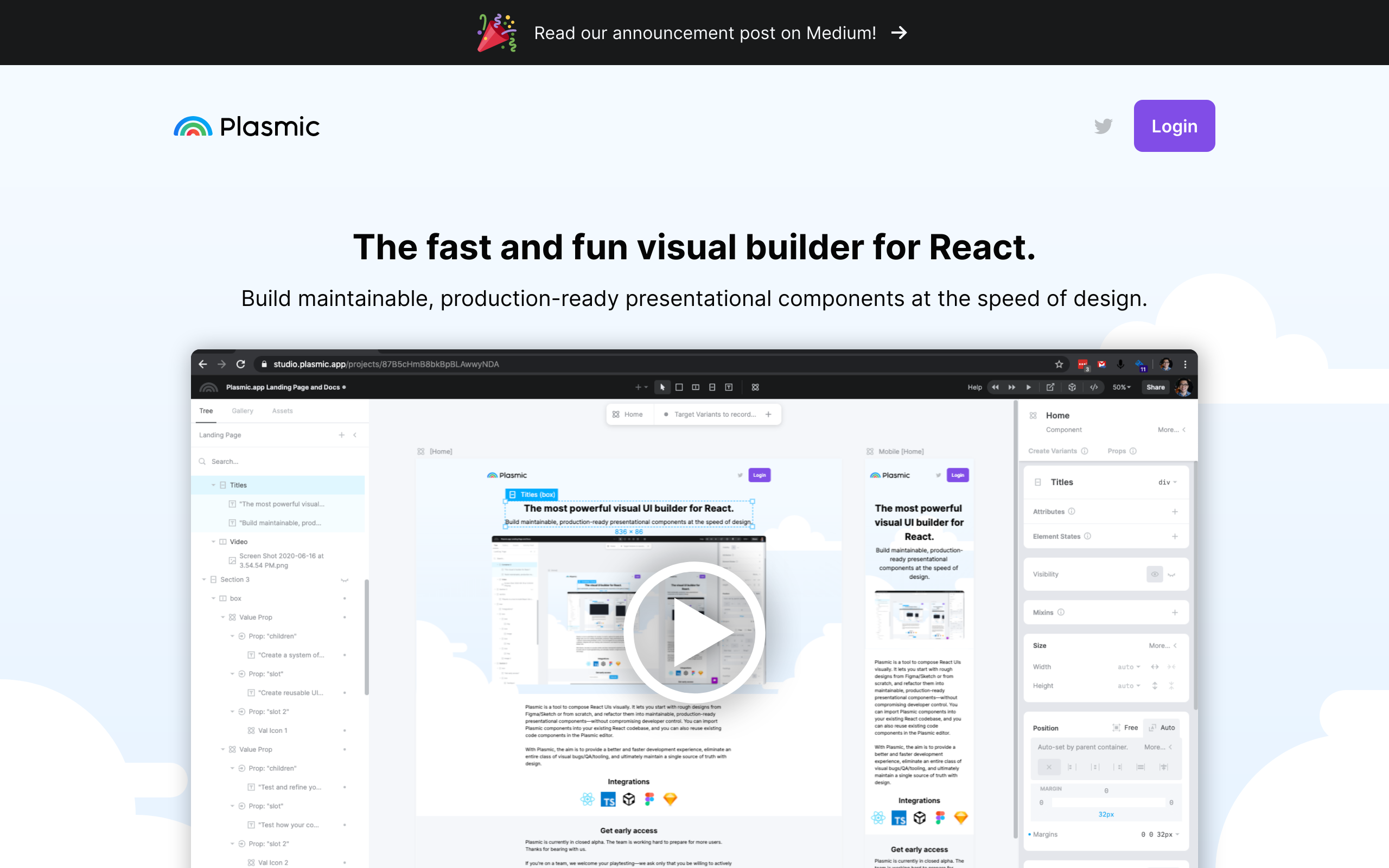Select the pointer tool in Plasmic toolbar
The width and height of the screenshot is (1389, 868).
coord(662,387)
